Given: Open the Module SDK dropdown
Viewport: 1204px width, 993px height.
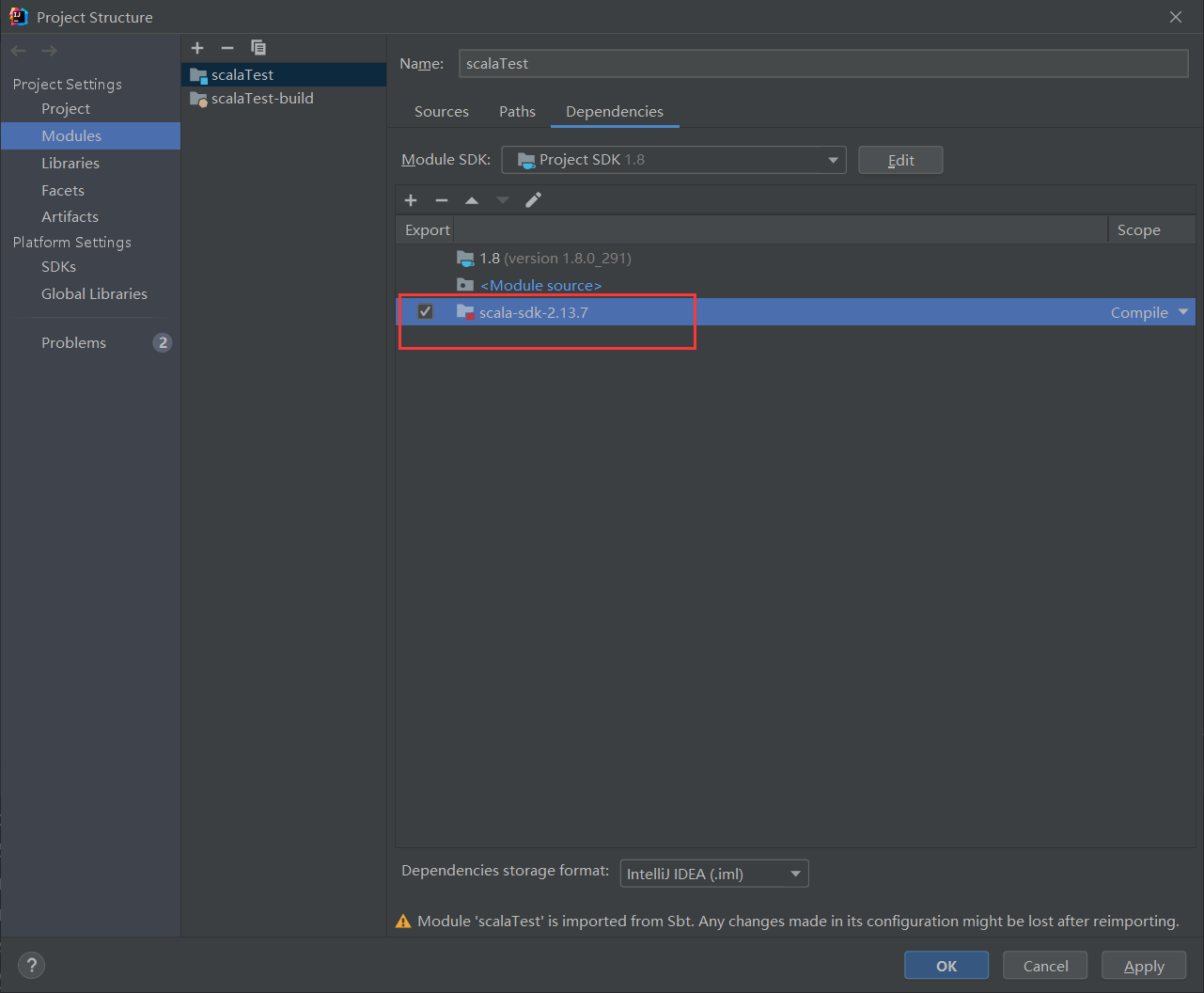Looking at the screenshot, I should click(674, 160).
